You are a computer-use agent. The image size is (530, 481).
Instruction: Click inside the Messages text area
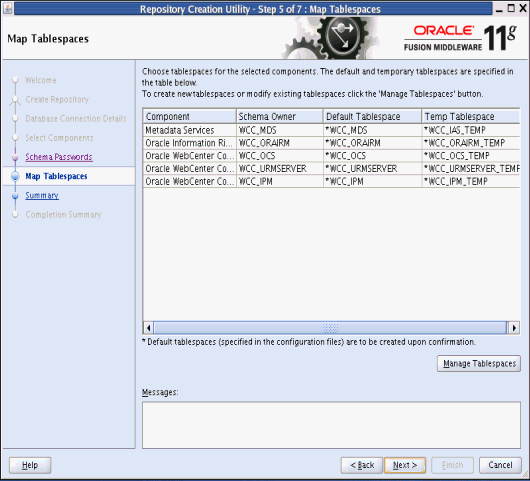pyautogui.click(x=331, y=425)
